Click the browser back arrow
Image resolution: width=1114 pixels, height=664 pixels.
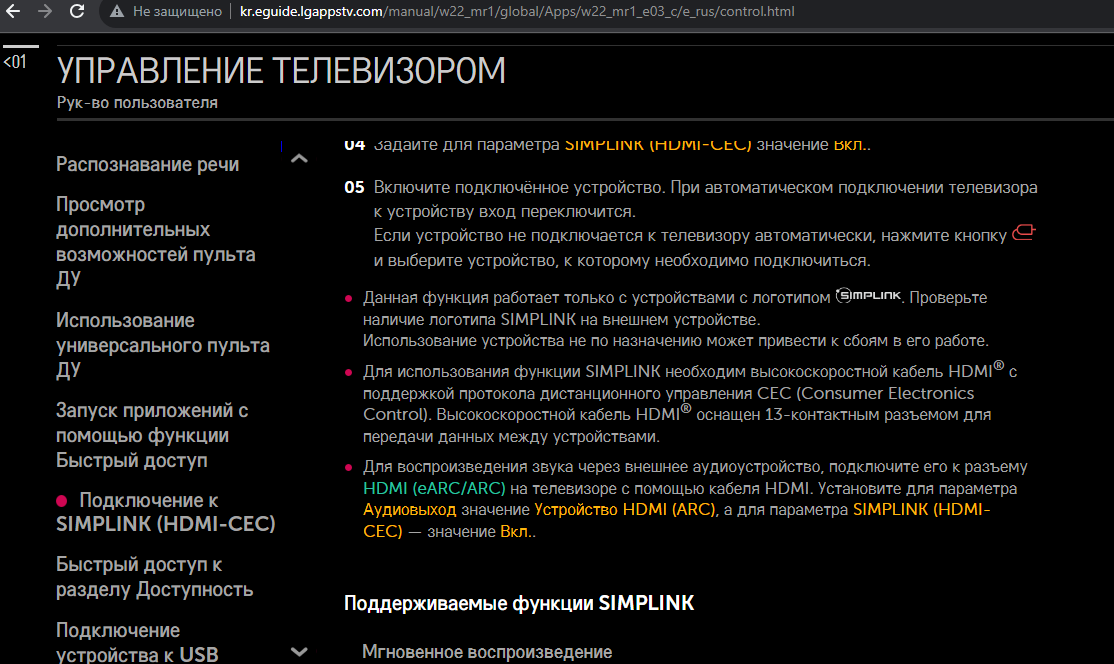click(x=14, y=13)
